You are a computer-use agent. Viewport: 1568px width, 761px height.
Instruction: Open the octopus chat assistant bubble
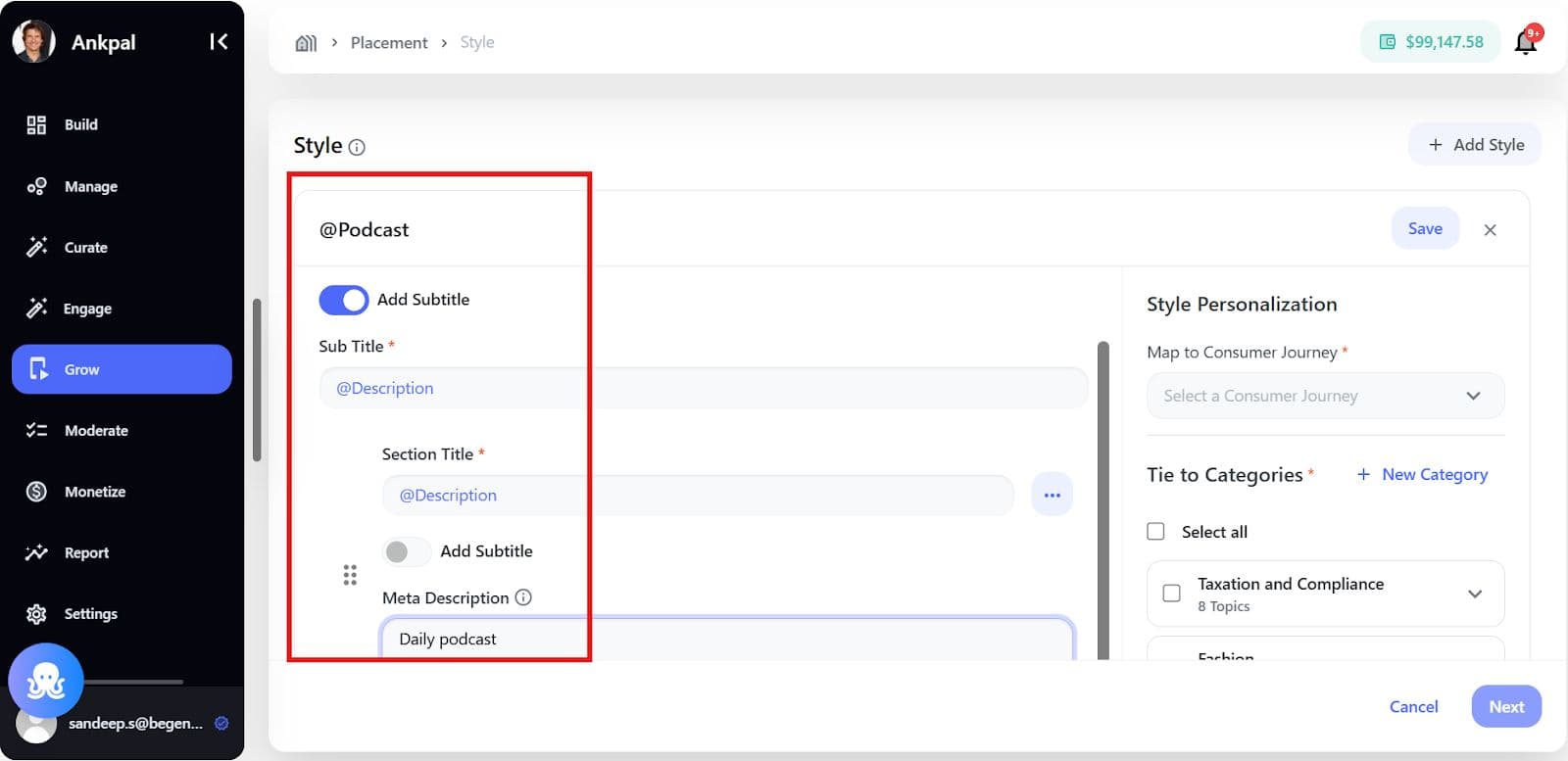tap(45, 680)
